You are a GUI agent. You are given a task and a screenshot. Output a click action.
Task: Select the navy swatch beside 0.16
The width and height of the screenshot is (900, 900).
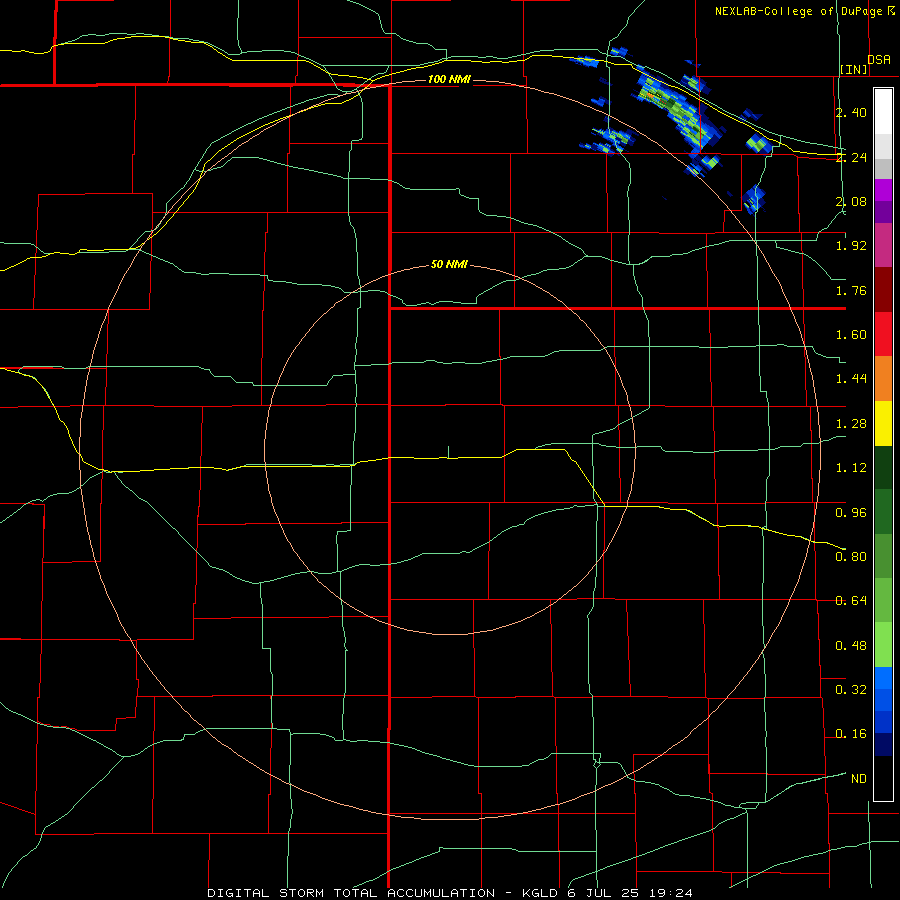click(x=883, y=744)
